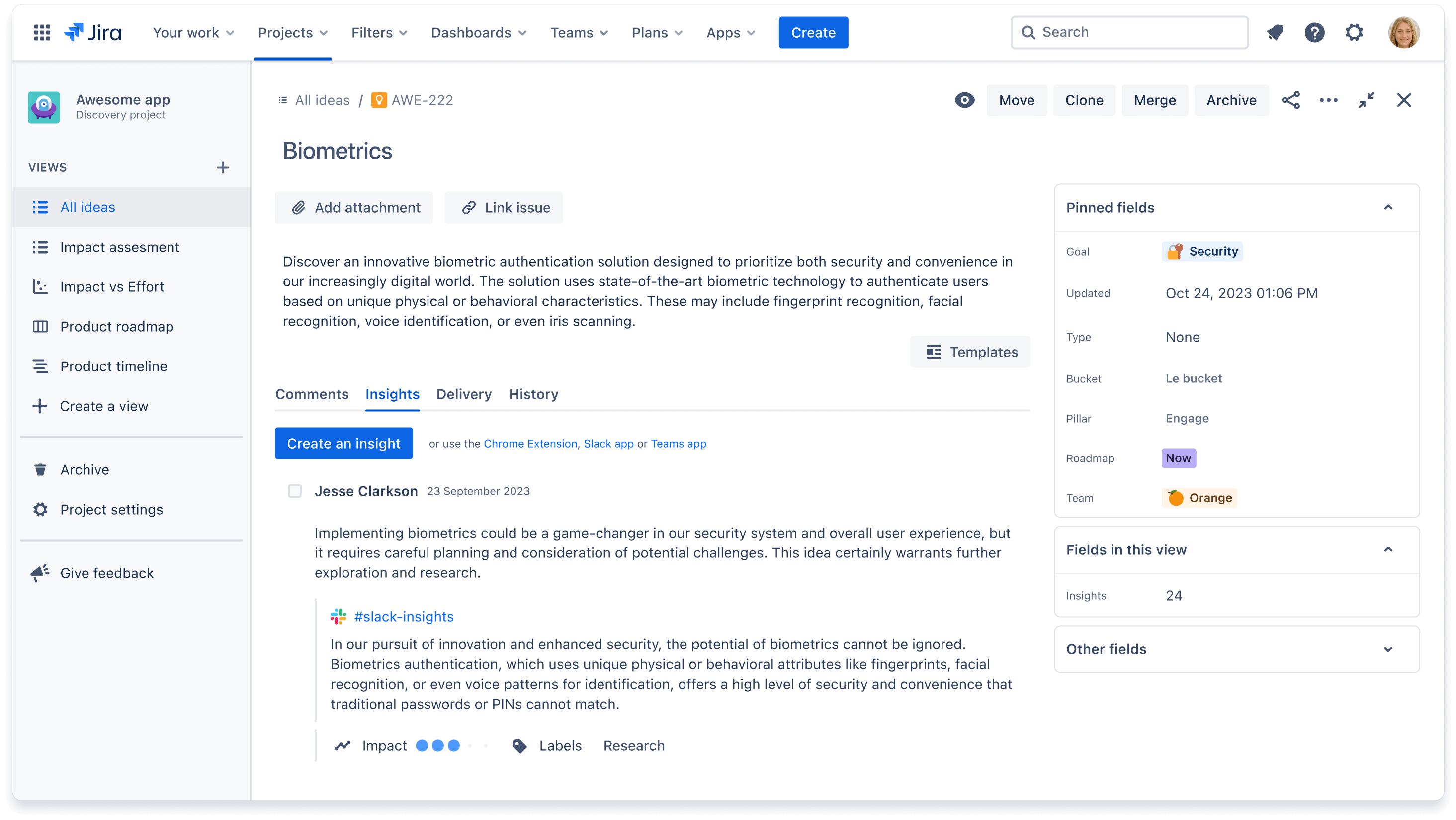Screen dimensions: 1456x820
Task: Click the Orange team color swatch
Action: (x=1176, y=498)
